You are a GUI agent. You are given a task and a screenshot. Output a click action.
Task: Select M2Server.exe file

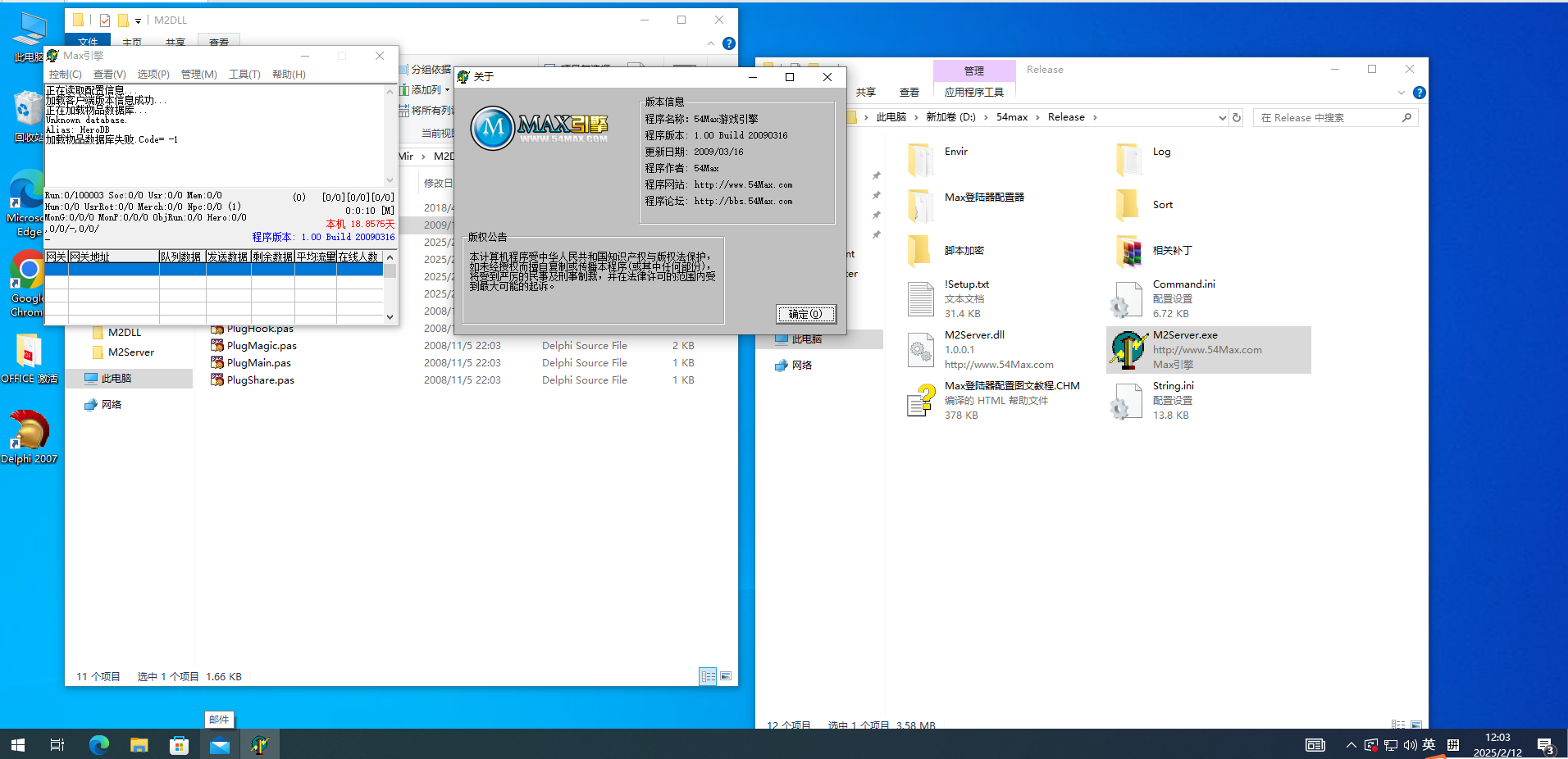coord(1208,350)
